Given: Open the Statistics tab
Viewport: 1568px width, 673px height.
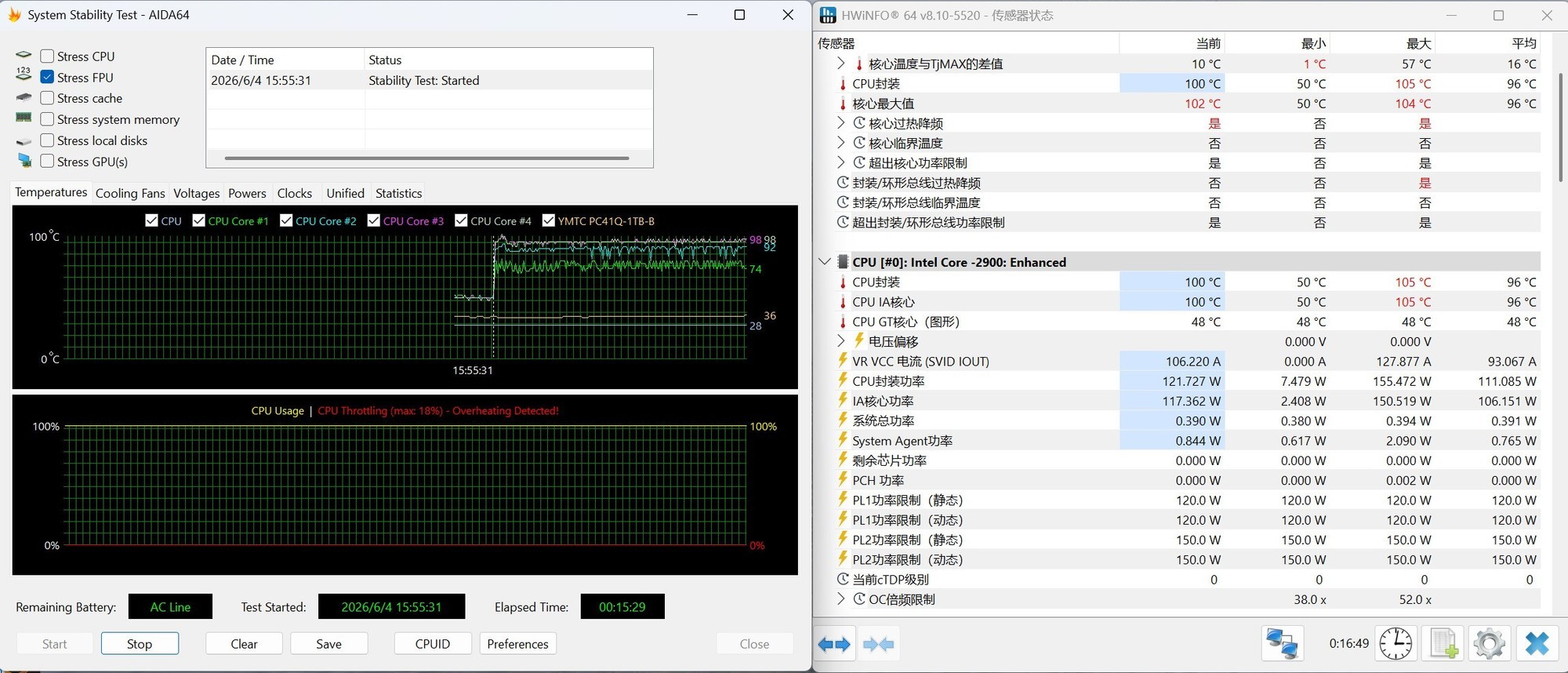Looking at the screenshot, I should (398, 193).
